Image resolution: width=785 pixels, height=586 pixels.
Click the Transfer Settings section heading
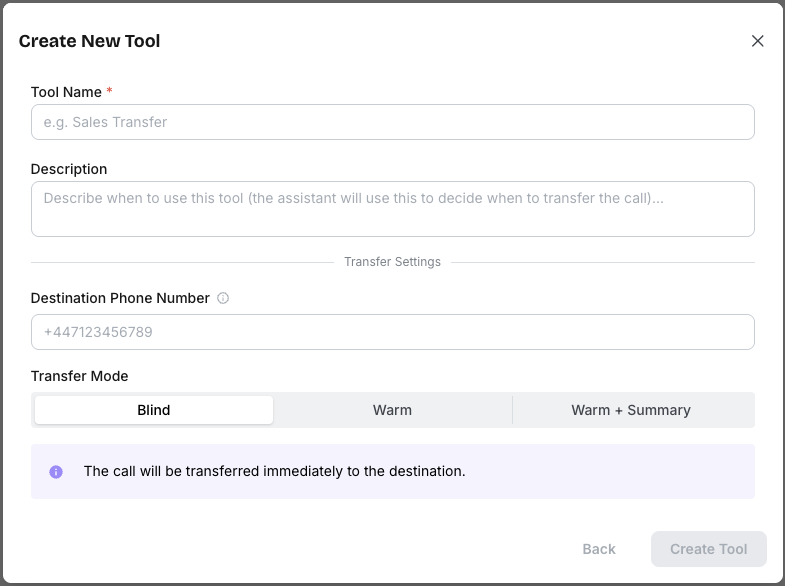(x=392, y=262)
